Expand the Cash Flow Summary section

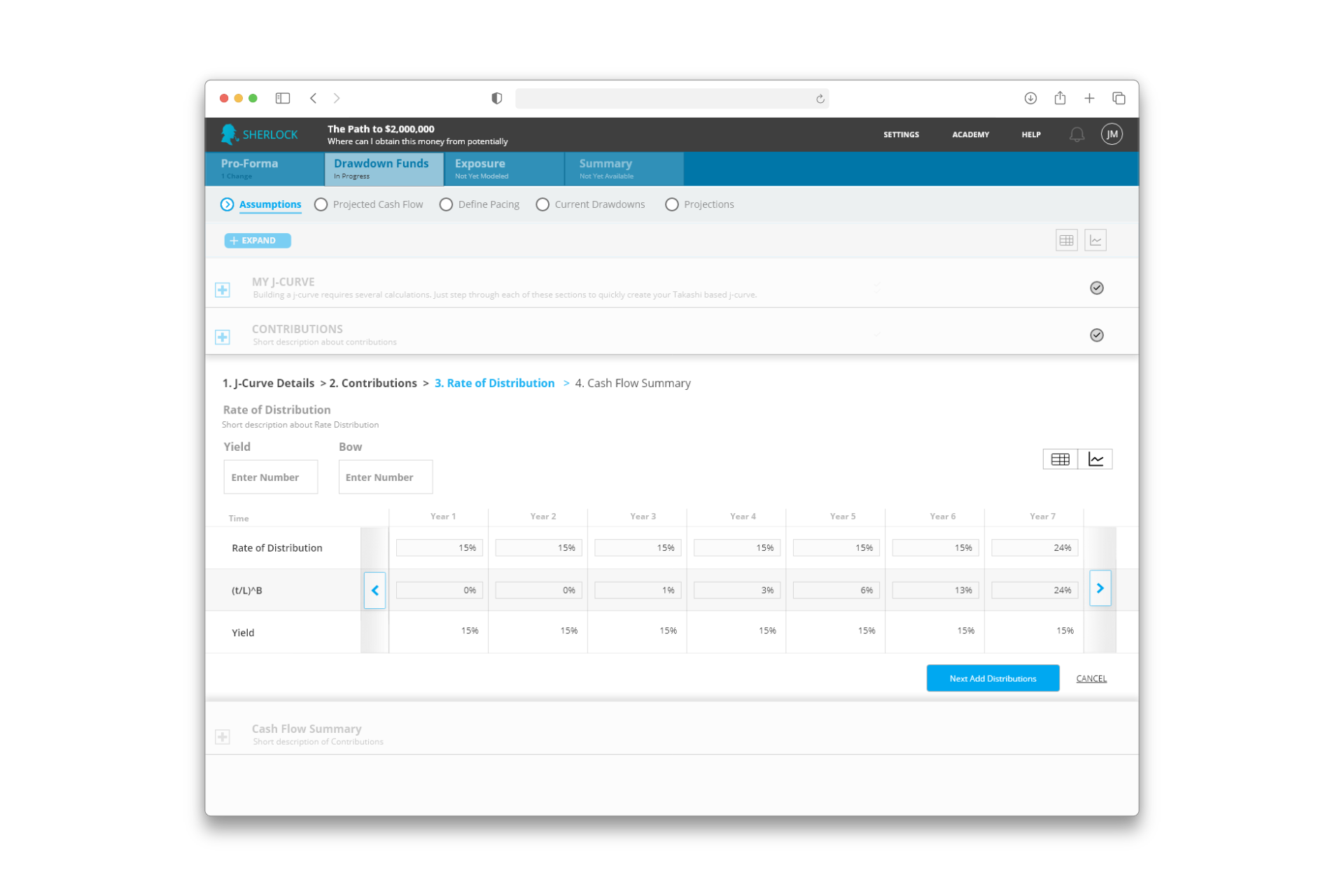[x=223, y=736]
